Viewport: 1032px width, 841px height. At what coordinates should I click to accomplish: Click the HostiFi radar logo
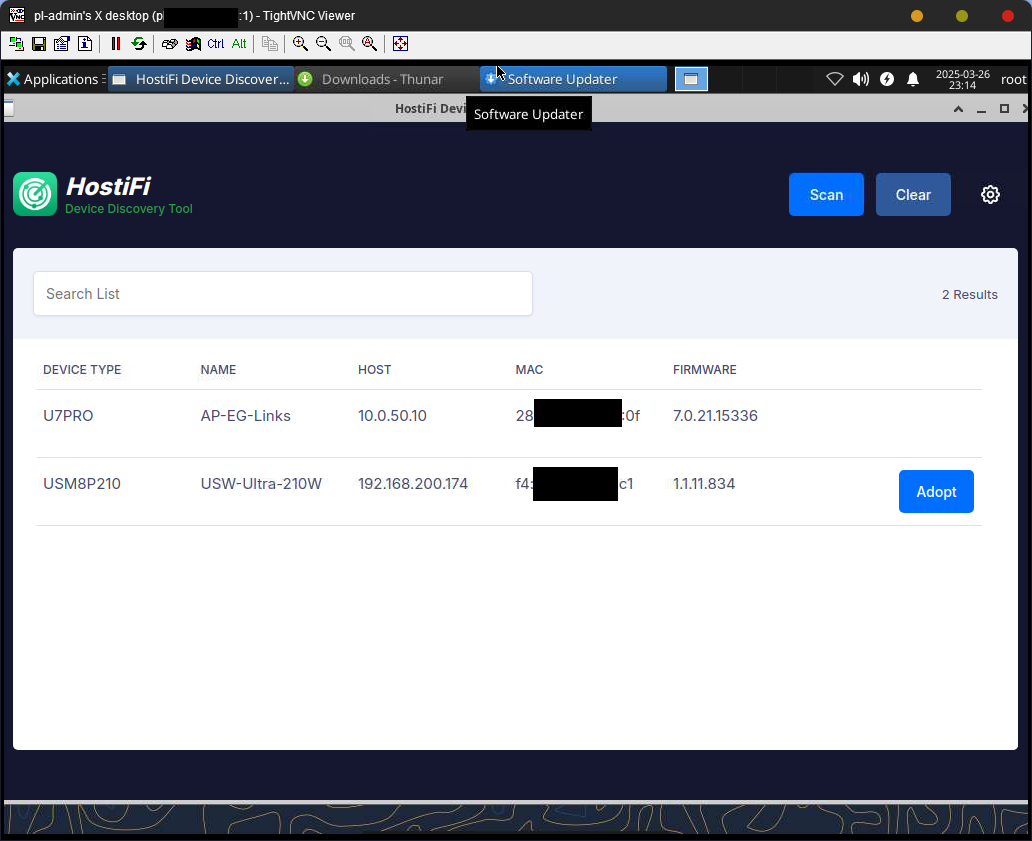(35, 194)
